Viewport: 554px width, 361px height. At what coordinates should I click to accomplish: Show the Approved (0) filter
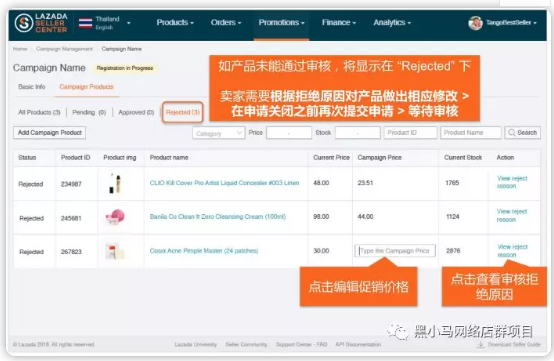tap(136, 112)
